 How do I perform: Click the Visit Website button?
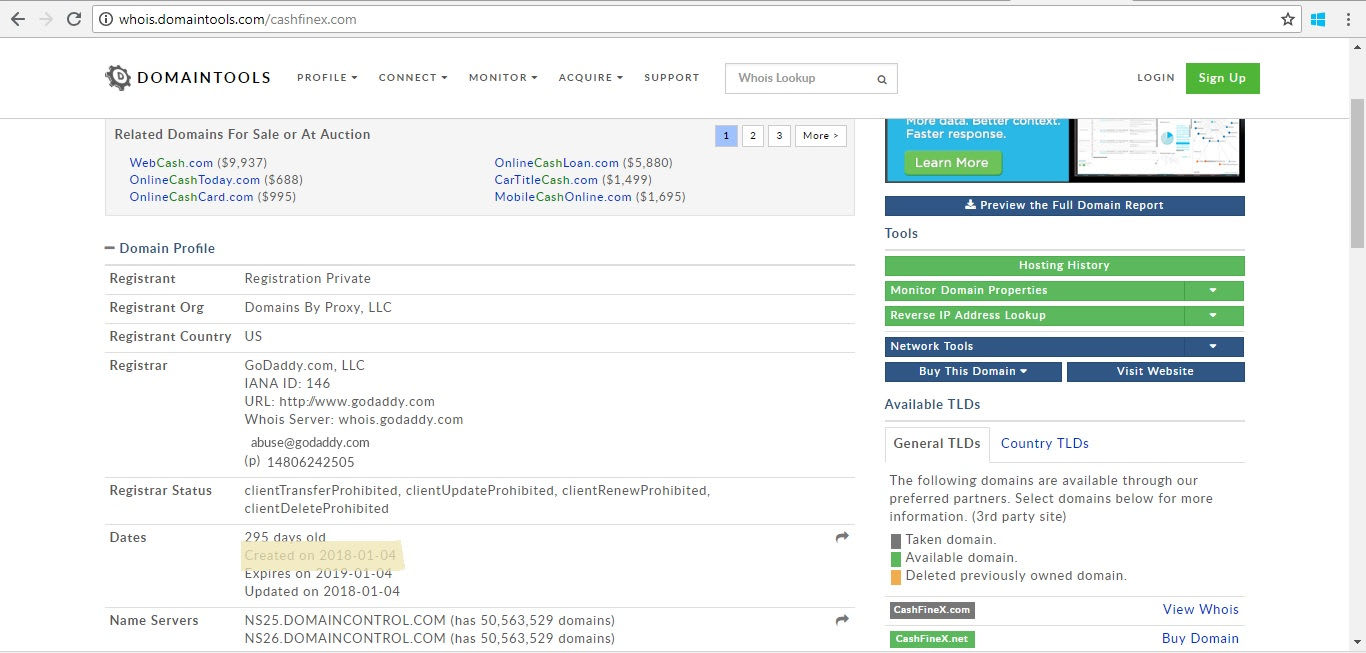coord(1155,372)
